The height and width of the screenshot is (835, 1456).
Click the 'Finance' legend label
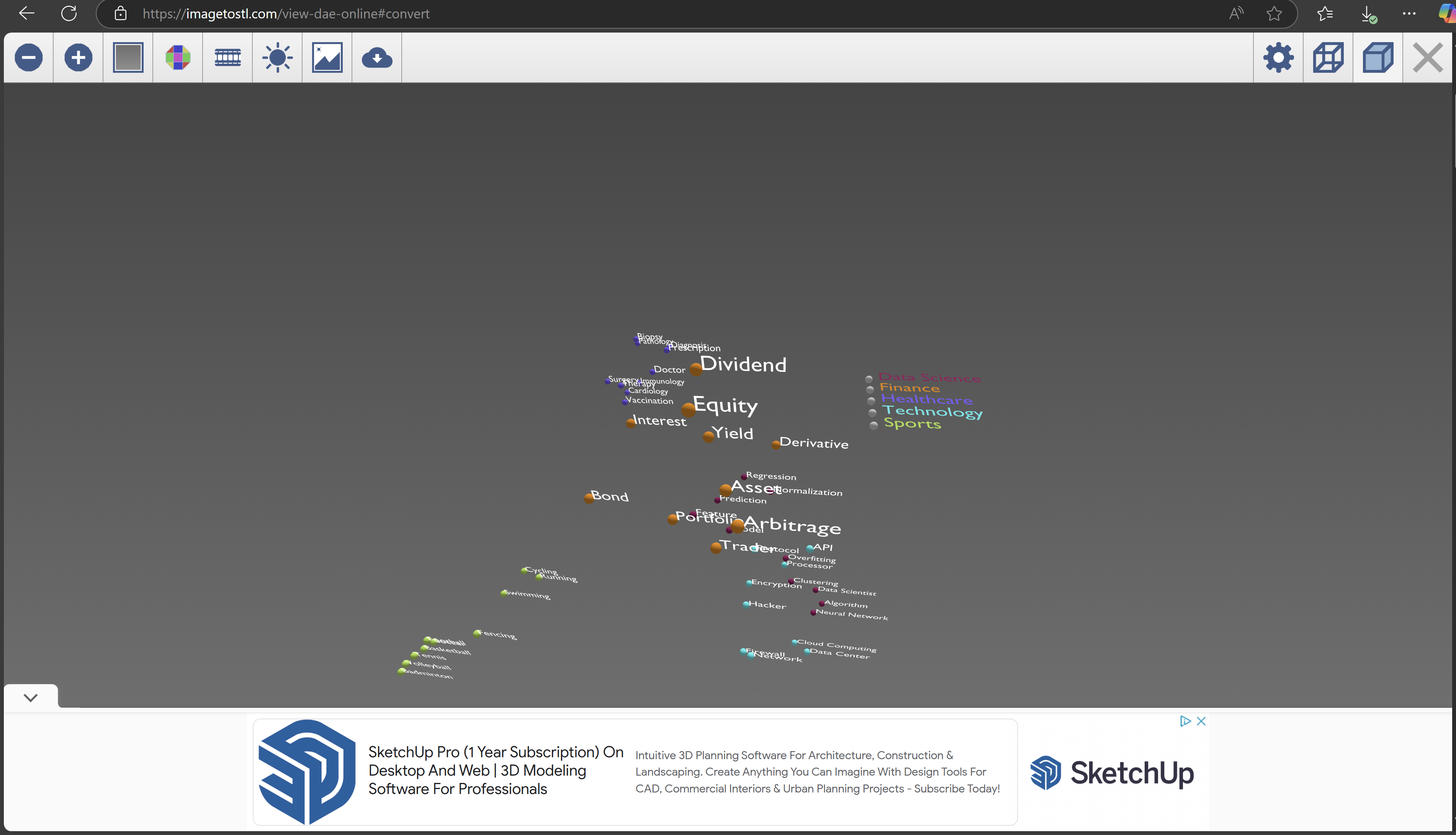coord(910,388)
